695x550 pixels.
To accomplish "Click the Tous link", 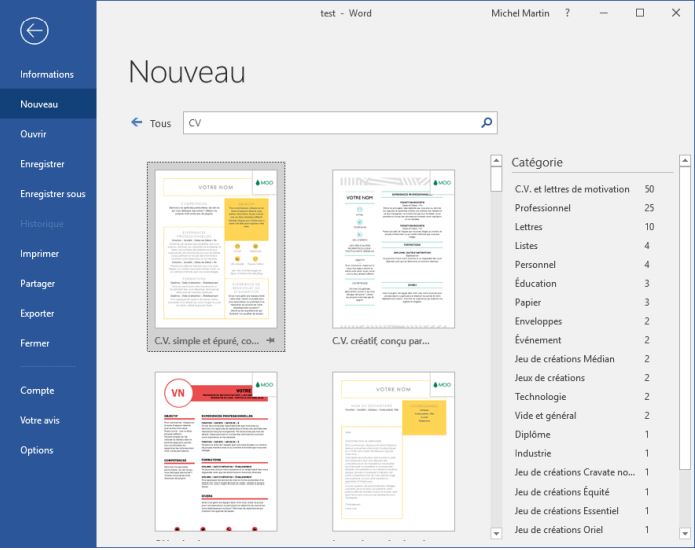I will point(160,124).
